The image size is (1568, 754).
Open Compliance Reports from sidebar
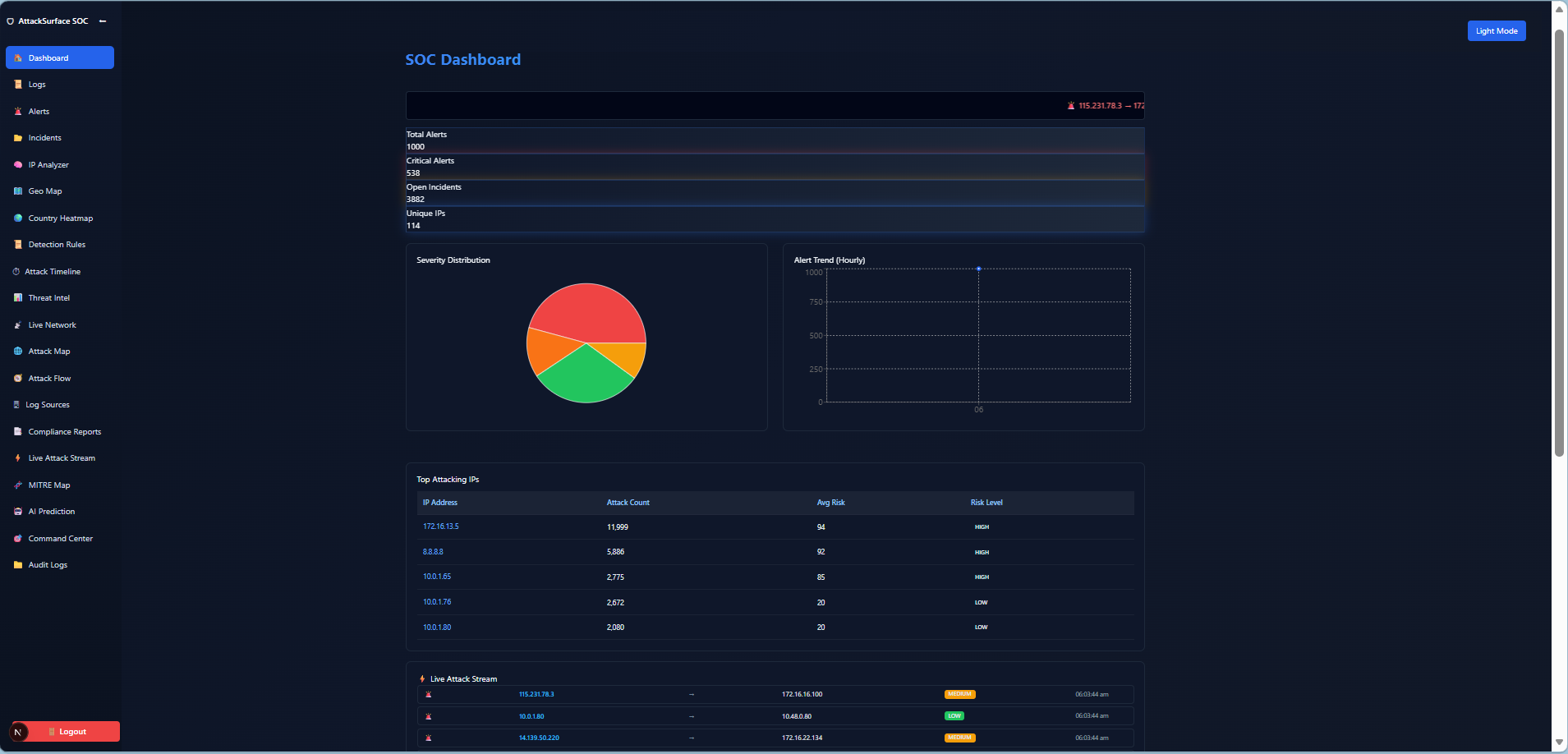tap(60, 432)
